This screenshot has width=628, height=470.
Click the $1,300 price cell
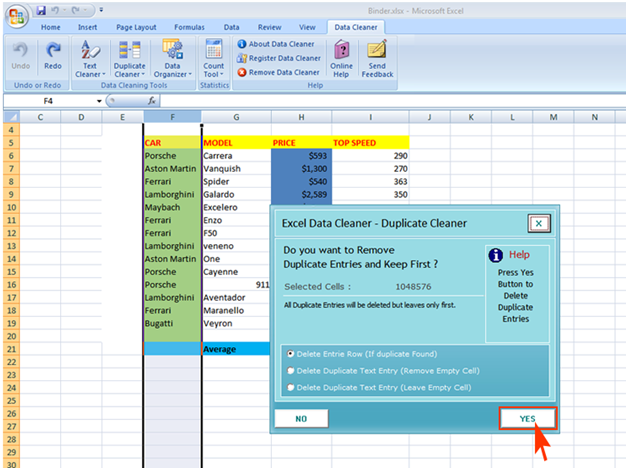pyautogui.click(x=301, y=169)
